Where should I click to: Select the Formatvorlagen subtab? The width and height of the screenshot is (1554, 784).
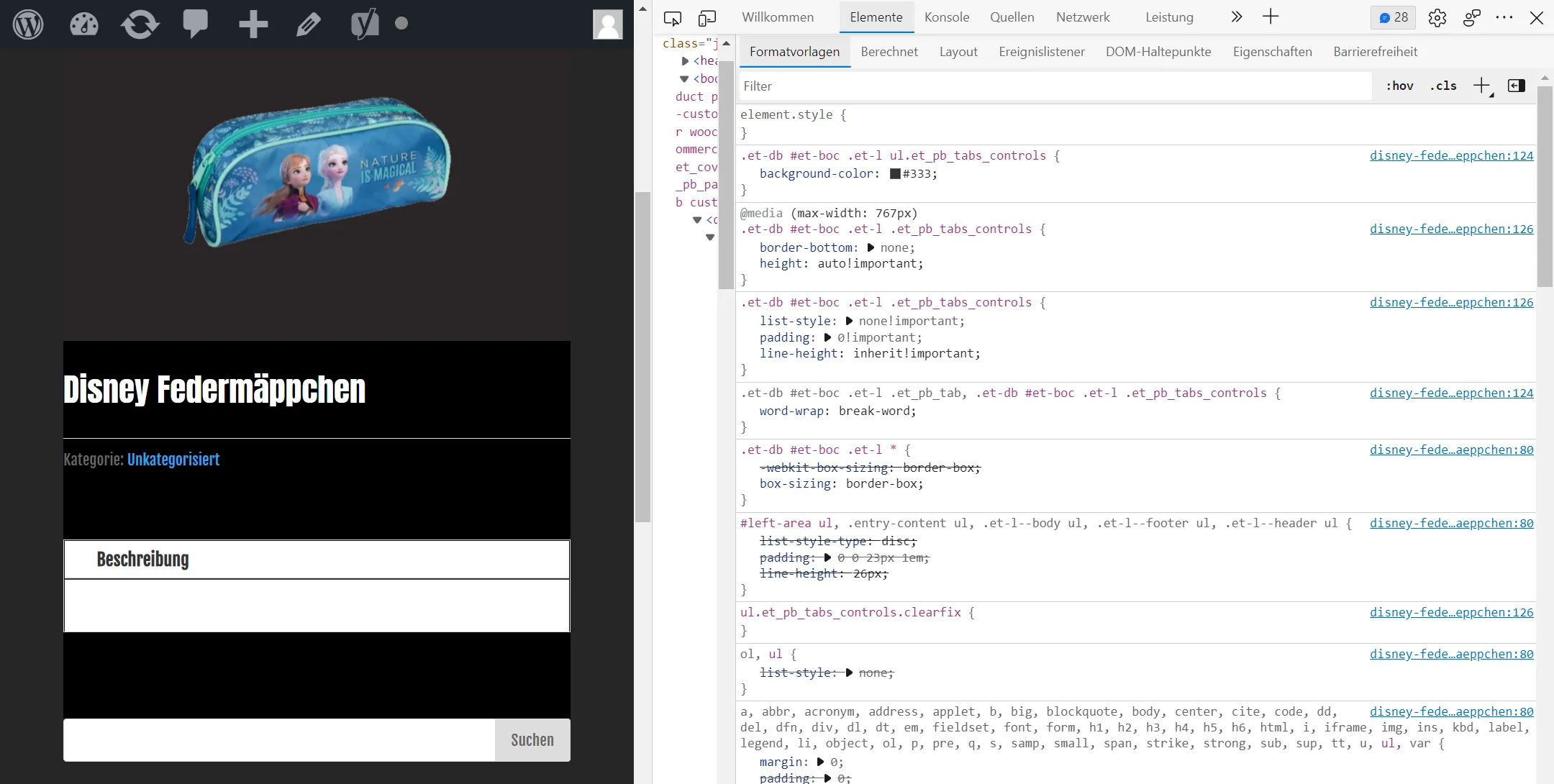pyautogui.click(x=795, y=52)
